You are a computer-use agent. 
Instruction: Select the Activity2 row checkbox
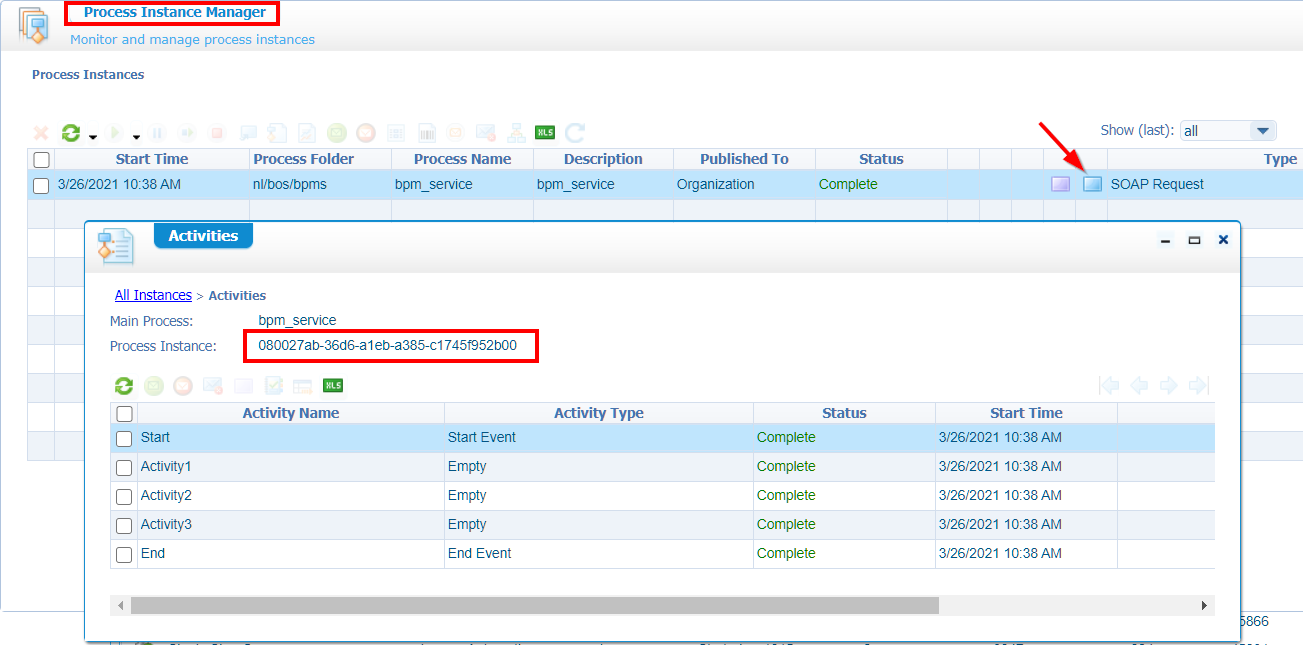(124, 496)
